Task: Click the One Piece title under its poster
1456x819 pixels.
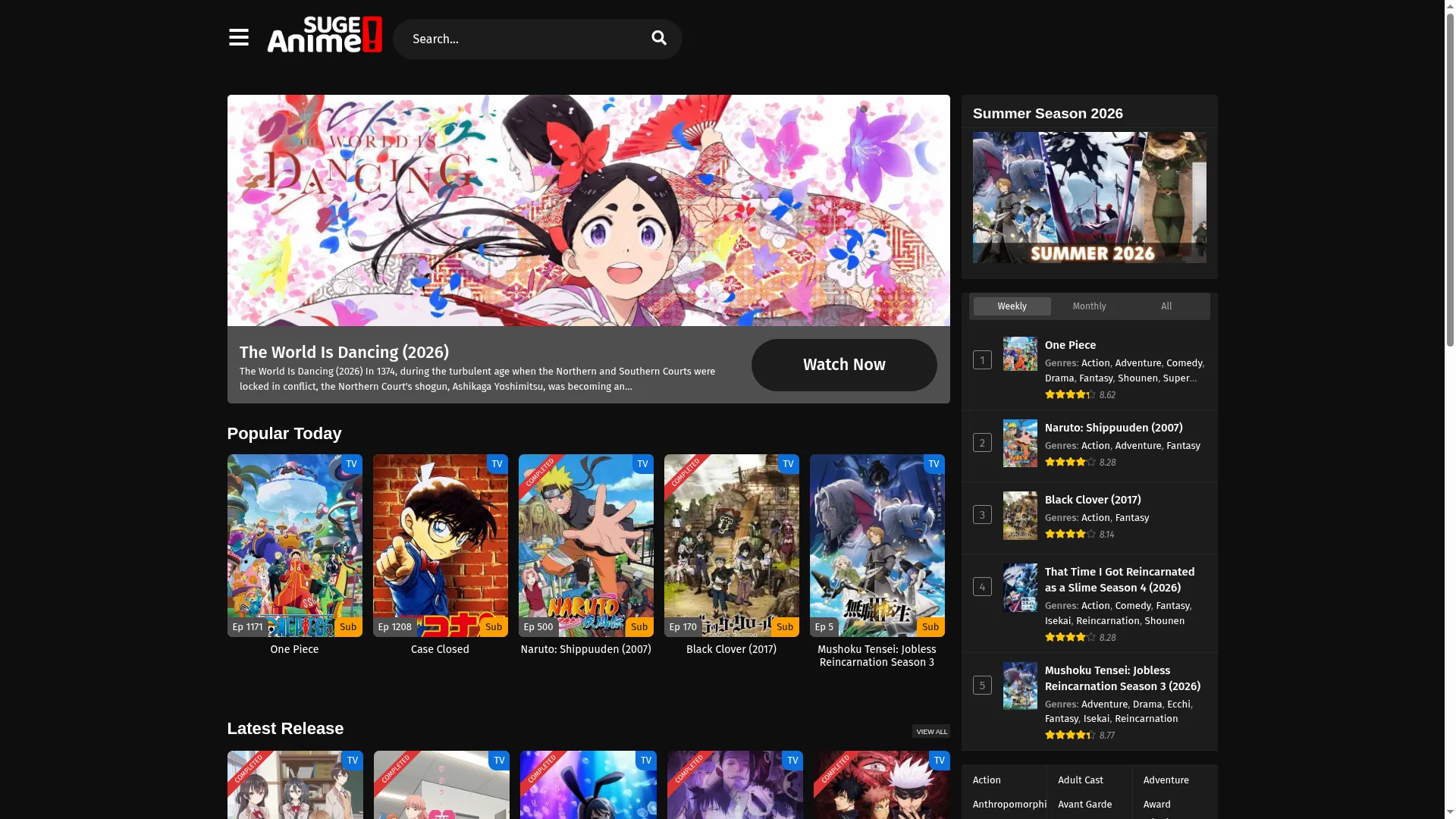Action: coord(294,649)
